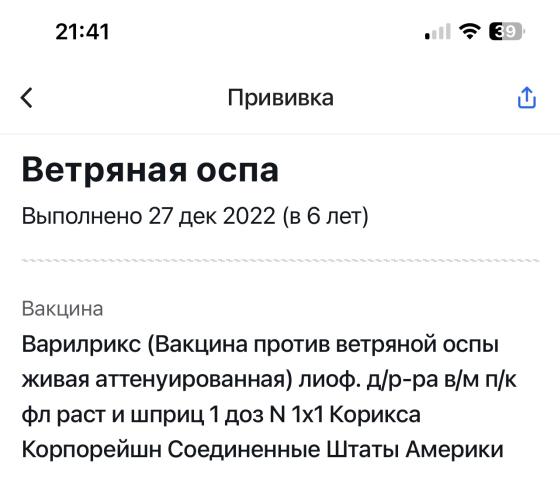Image resolution: width=560 pixels, height=500 pixels.
Task: Tap the Варилрикс vaccine name text
Action: [81, 345]
